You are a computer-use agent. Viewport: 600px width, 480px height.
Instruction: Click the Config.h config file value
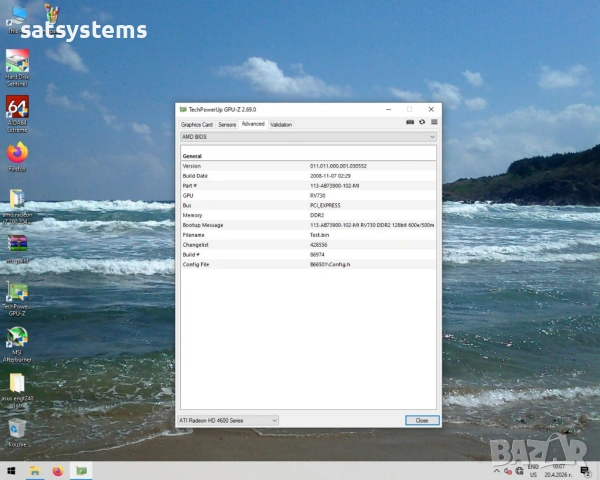330,264
